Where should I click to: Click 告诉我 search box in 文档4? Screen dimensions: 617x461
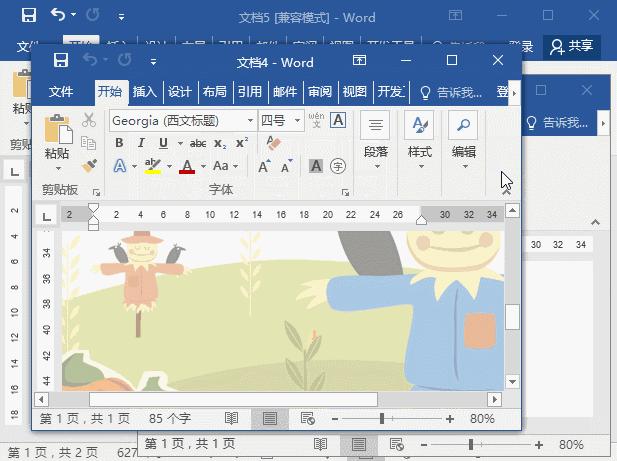tap(451, 93)
